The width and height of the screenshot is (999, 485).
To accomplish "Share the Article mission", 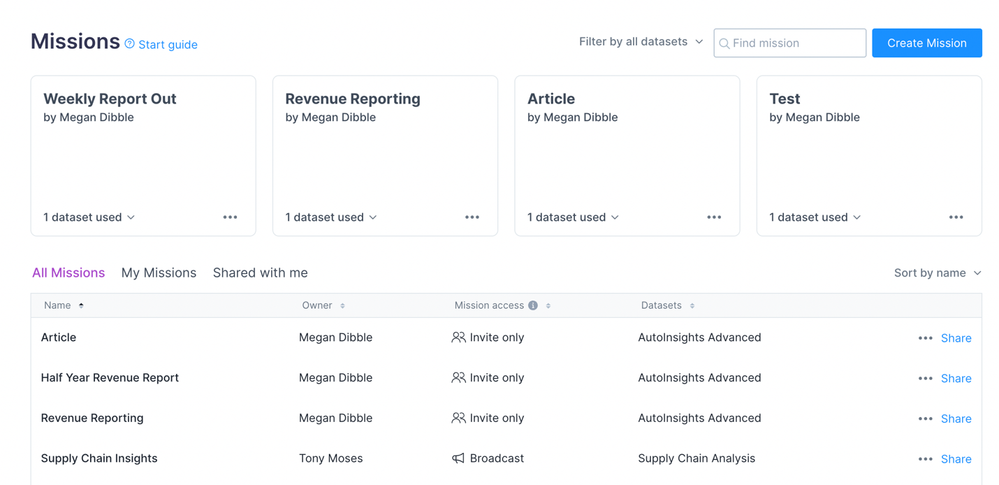I will pos(956,338).
